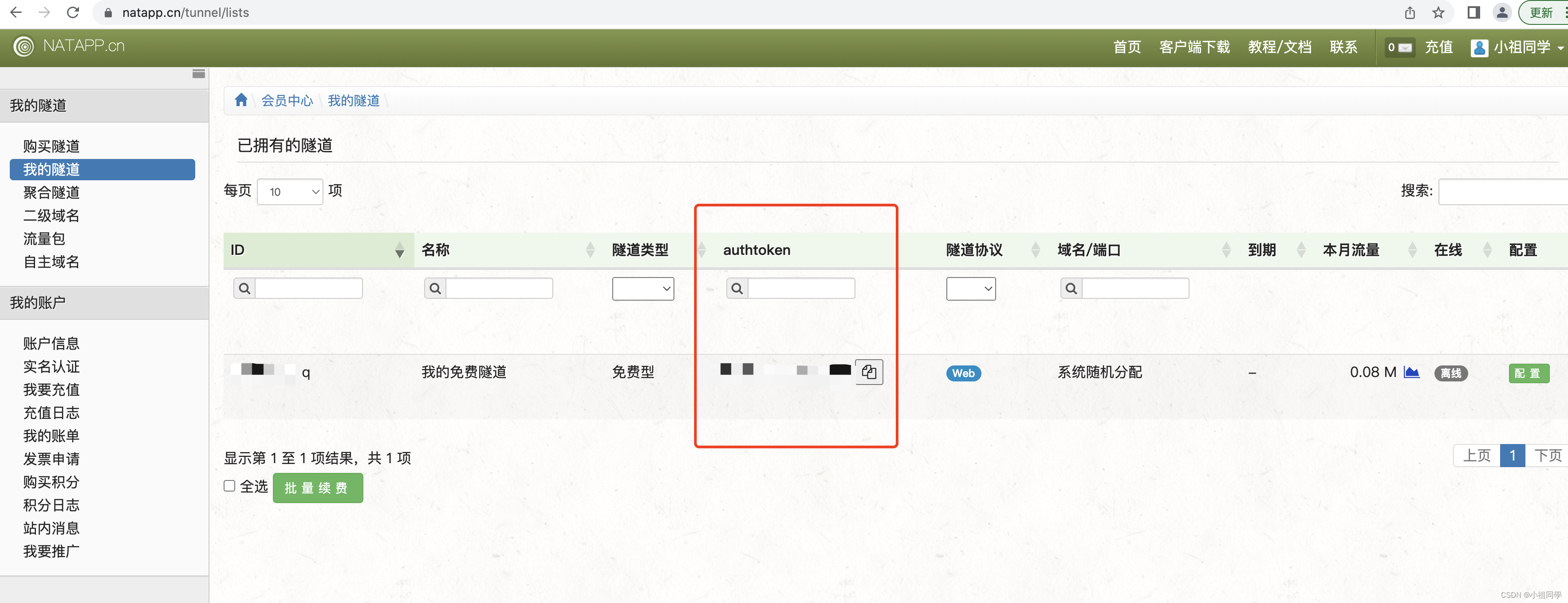Collapse sidebar with the hamburger icon
The width and height of the screenshot is (1568, 603).
198,74
